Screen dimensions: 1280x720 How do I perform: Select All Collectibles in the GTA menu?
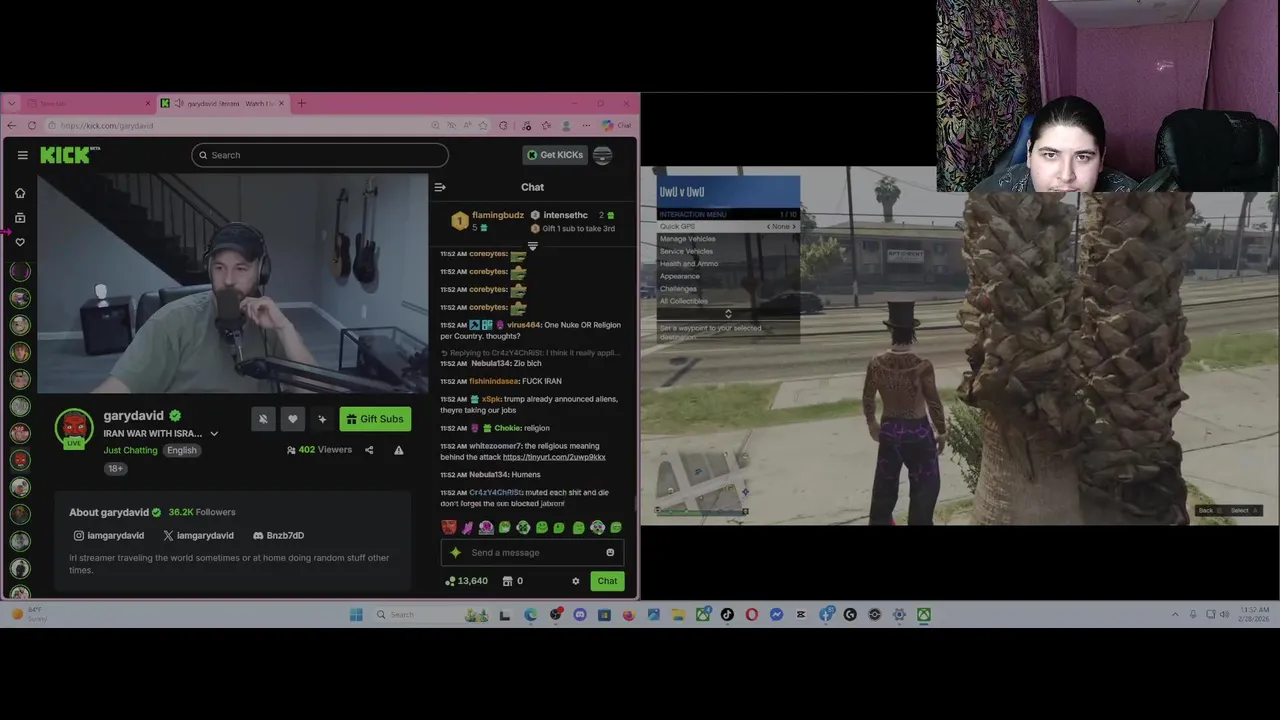[728, 301]
